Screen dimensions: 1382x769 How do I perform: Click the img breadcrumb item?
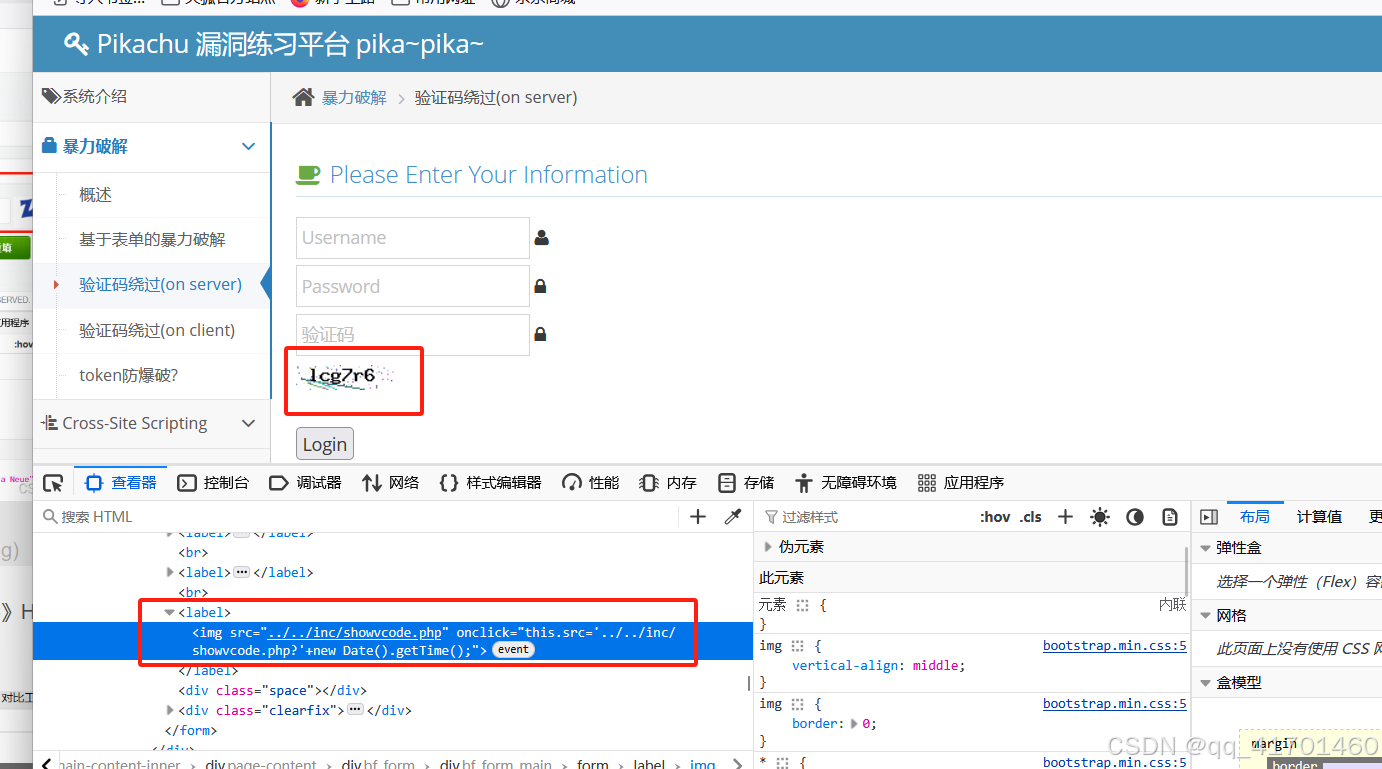click(x=702, y=763)
